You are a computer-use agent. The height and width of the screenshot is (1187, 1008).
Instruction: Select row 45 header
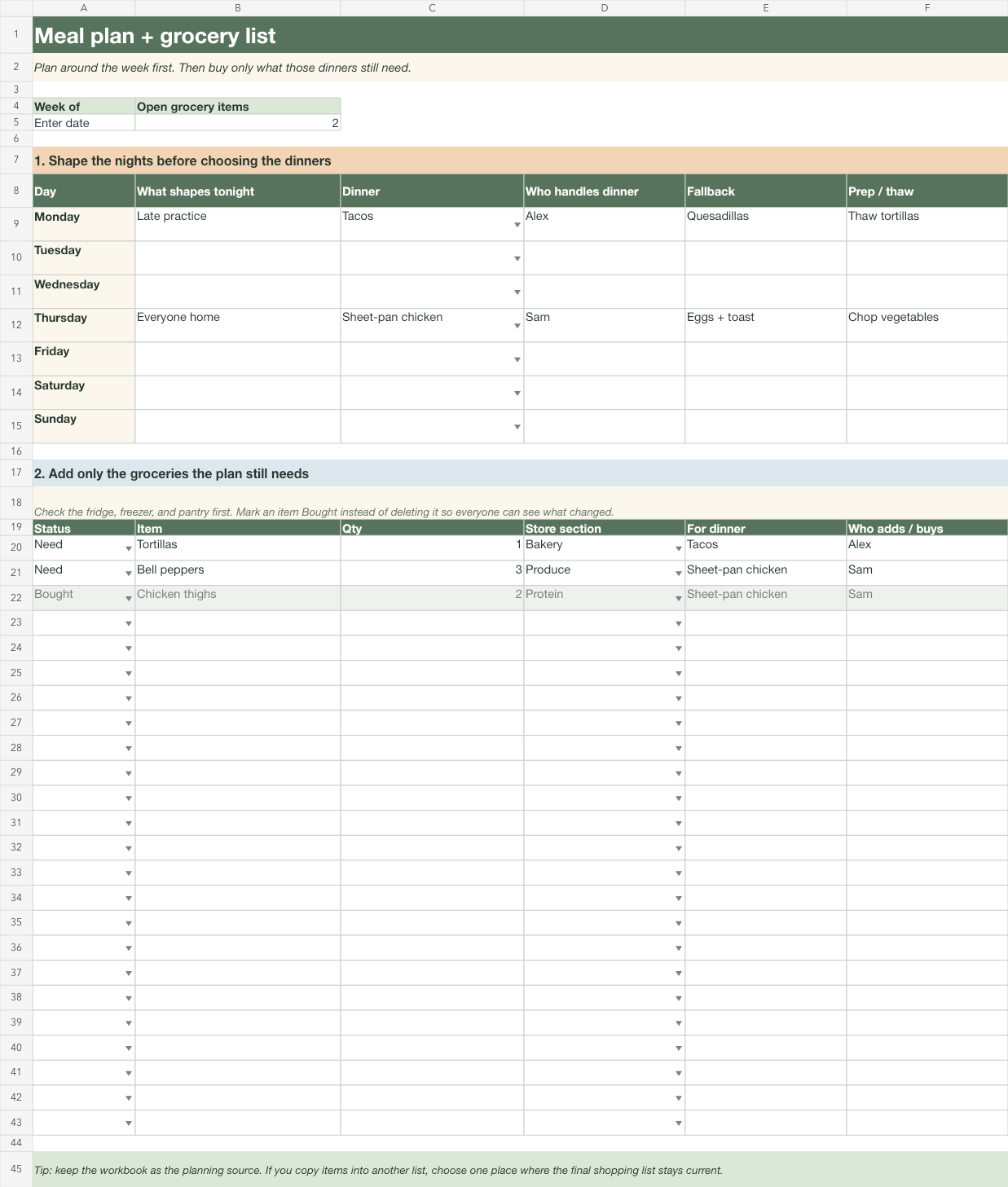coord(16,1169)
